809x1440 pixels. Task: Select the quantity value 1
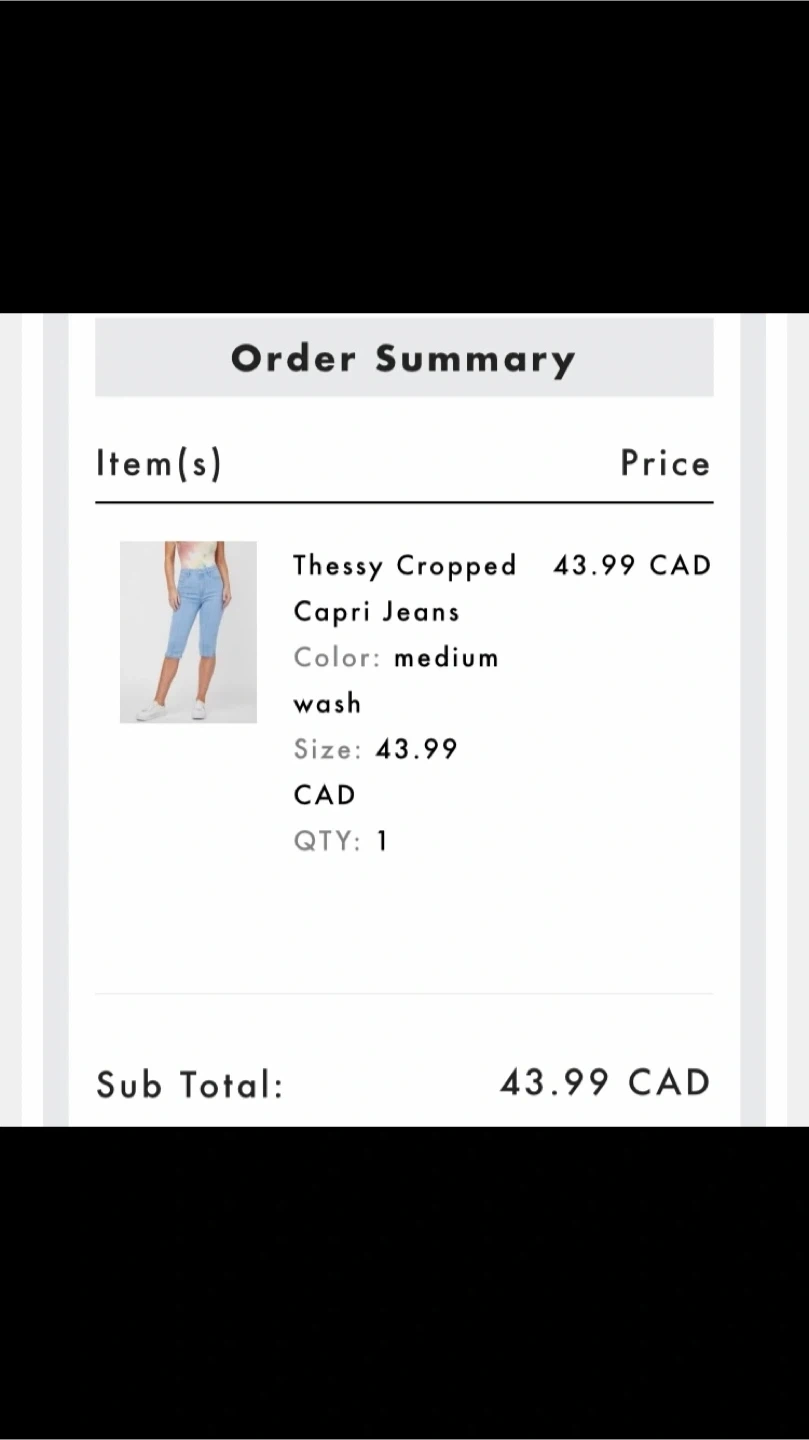coord(382,841)
